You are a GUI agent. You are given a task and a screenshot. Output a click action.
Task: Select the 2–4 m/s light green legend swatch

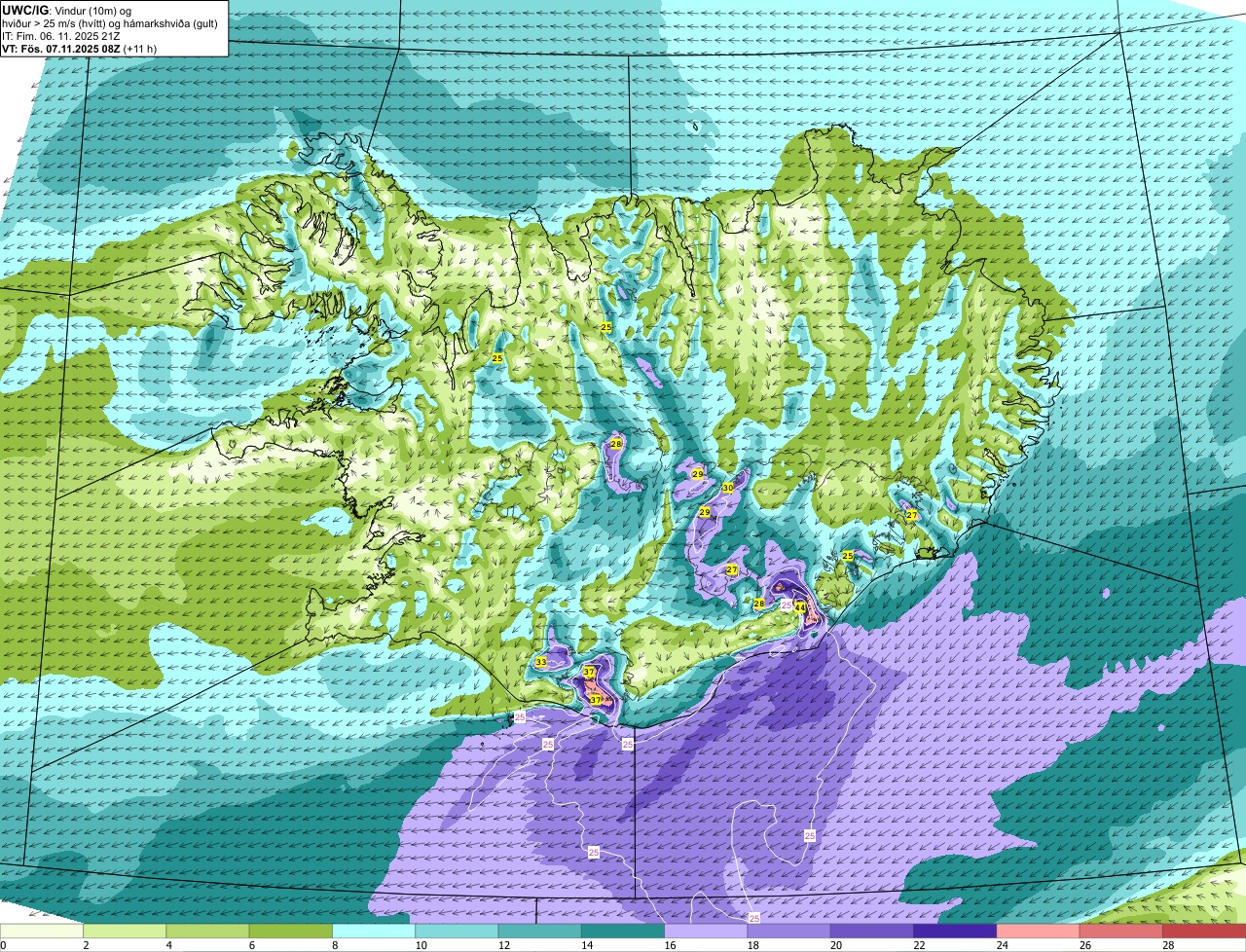tap(125, 932)
